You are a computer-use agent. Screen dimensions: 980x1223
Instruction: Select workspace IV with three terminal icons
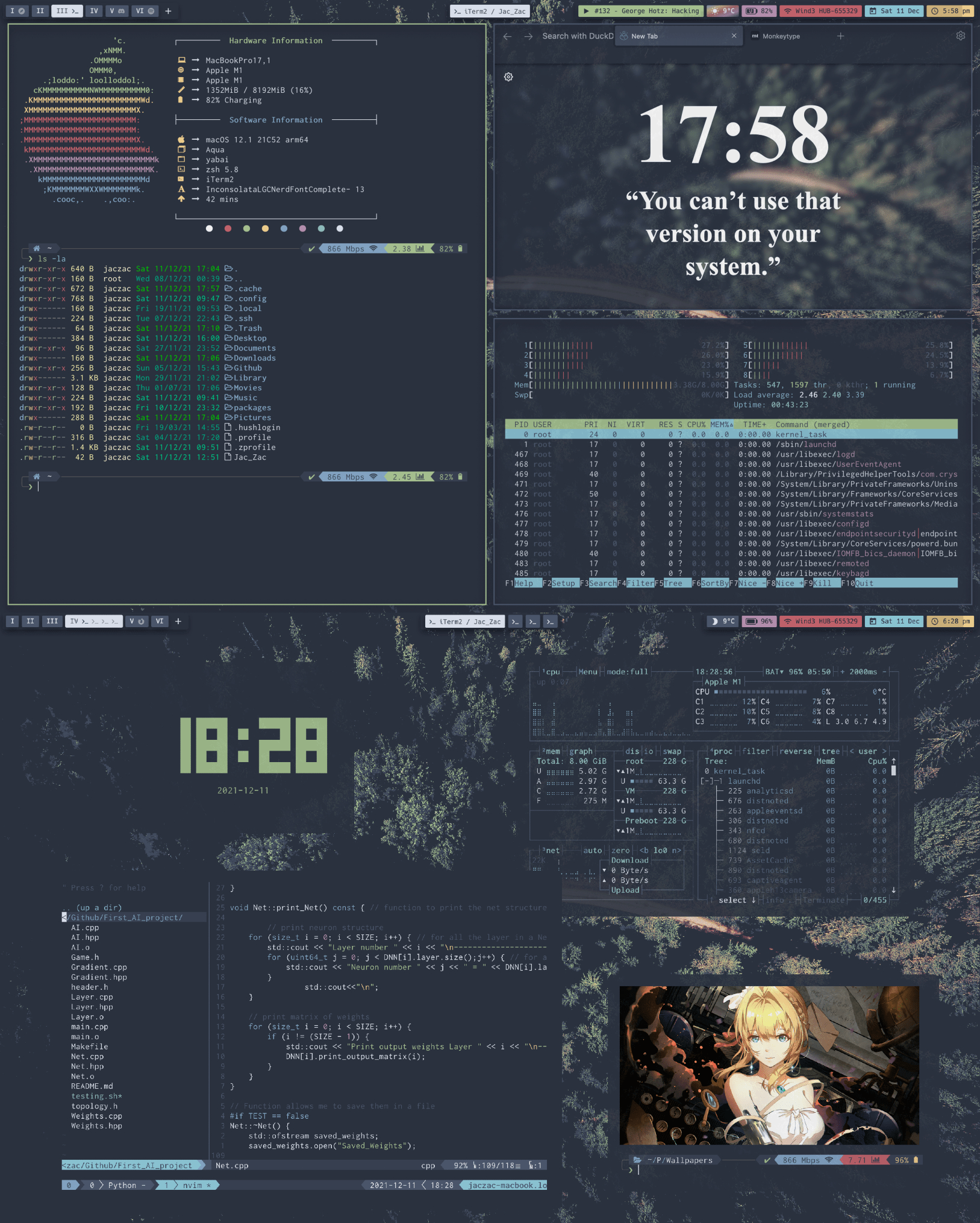point(94,621)
